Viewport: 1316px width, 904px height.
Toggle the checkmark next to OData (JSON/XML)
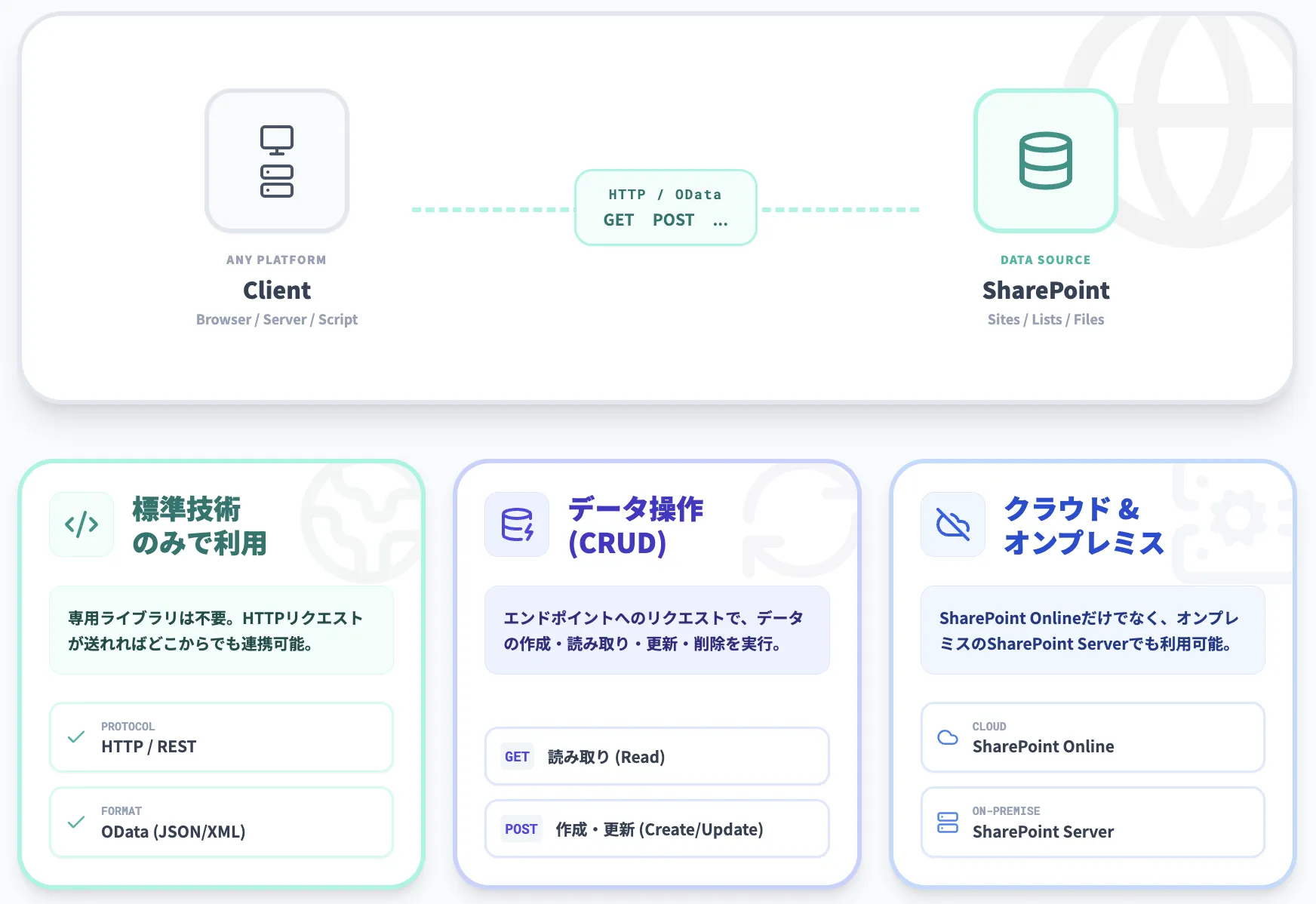75,822
